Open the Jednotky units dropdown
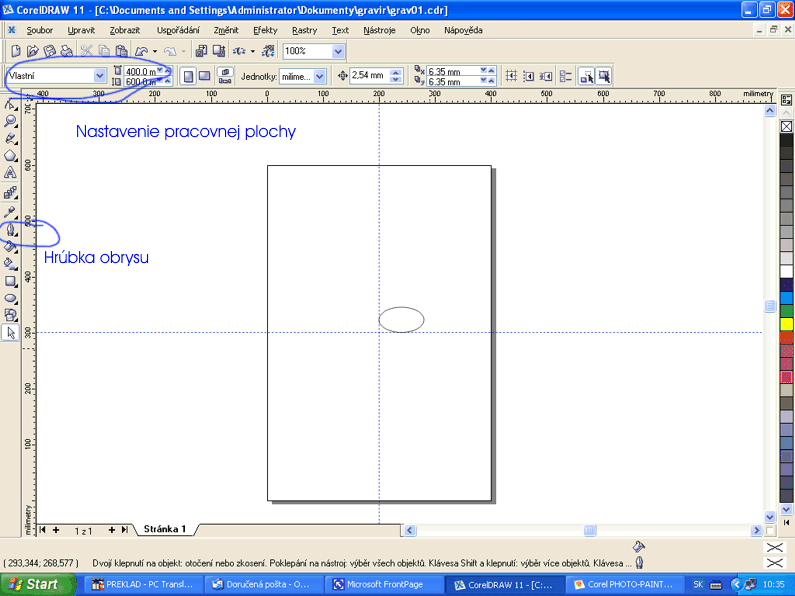795x596 pixels. pyautogui.click(x=319, y=77)
